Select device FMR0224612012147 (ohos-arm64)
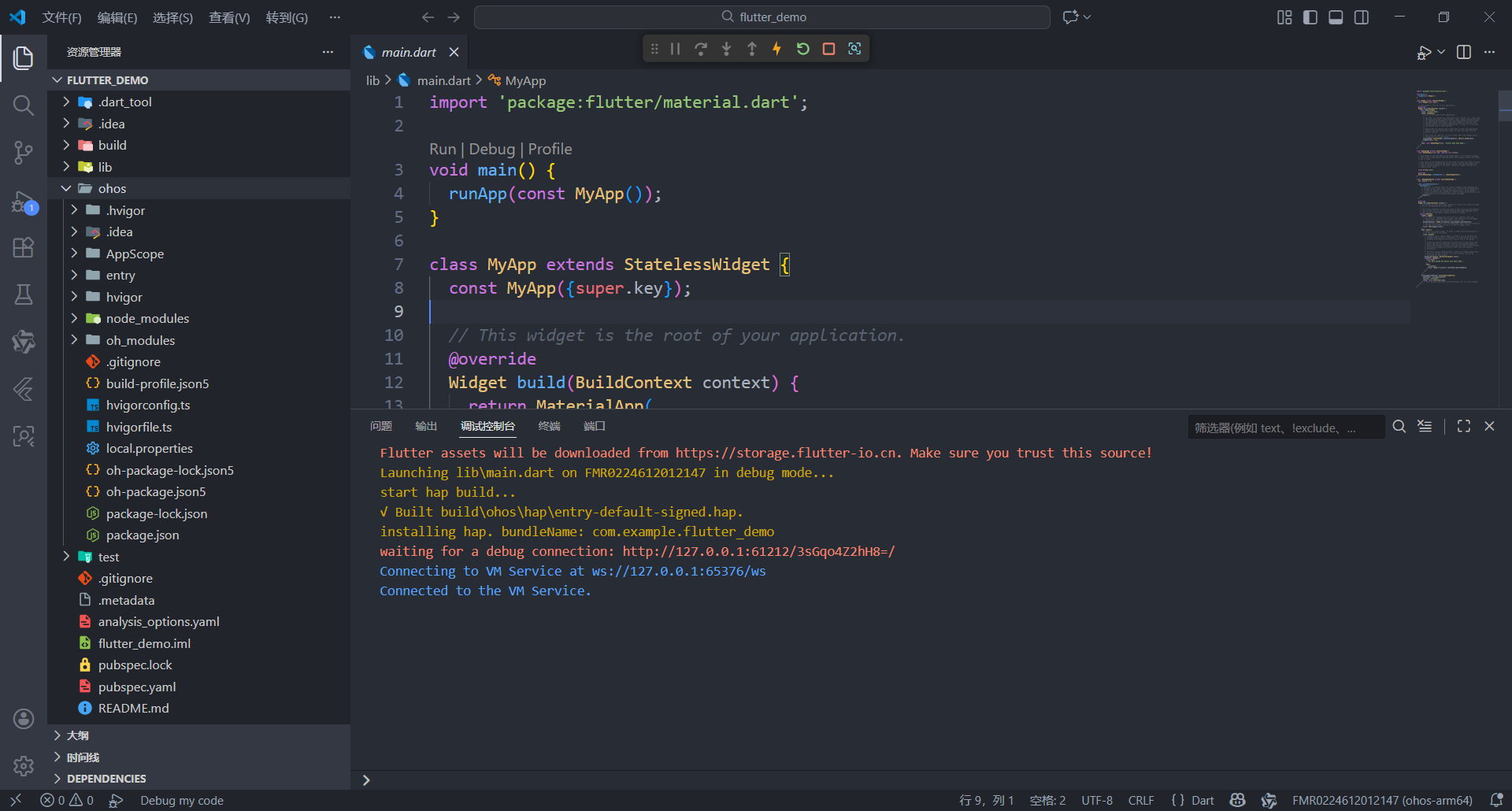 [1382, 800]
